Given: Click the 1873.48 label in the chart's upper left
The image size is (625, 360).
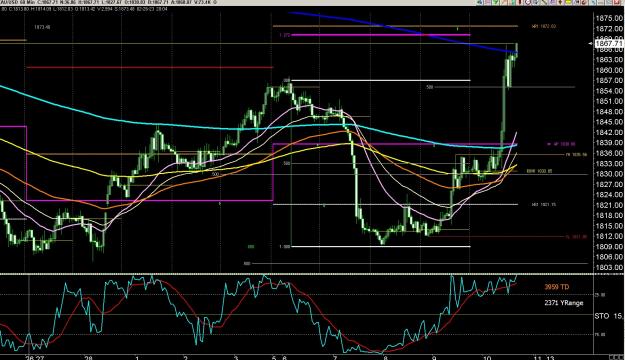Looking at the screenshot, I should (x=42, y=27).
